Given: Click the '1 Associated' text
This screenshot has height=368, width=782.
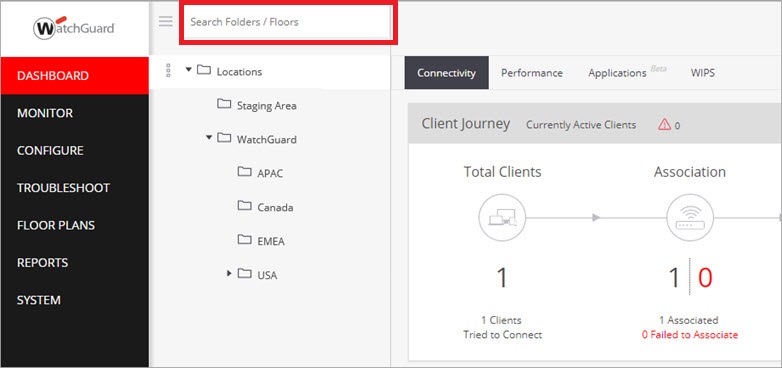Looking at the screenshot, I should click(x=689, y=320).
